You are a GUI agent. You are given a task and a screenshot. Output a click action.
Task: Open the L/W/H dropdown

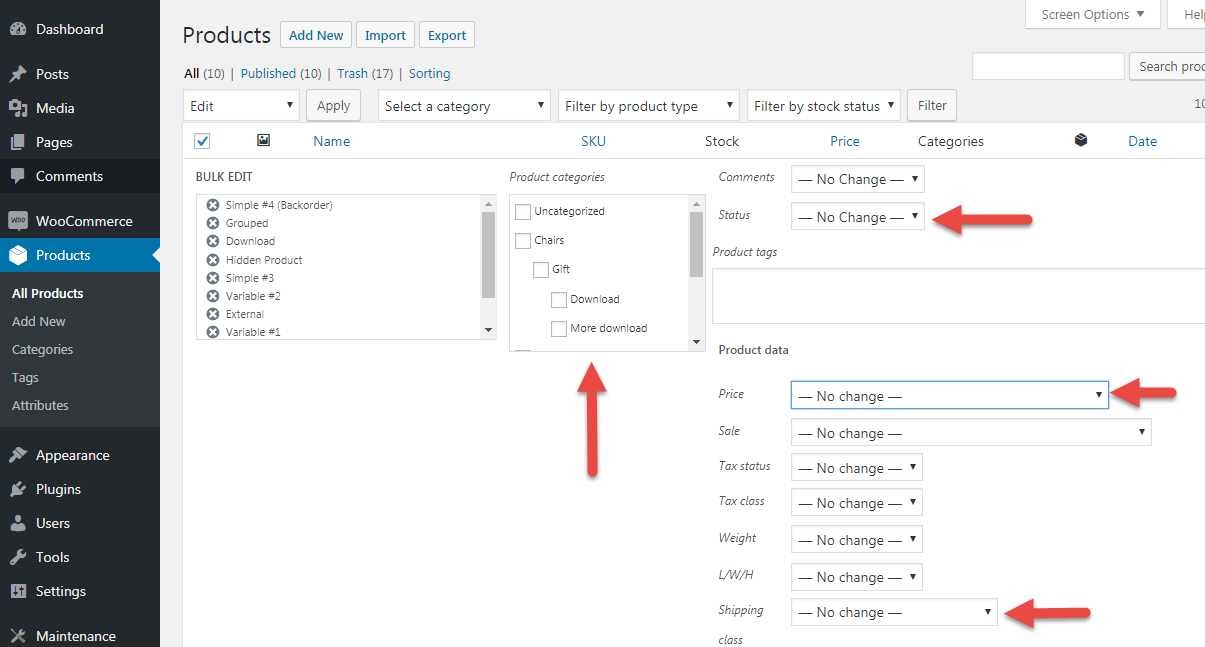[x=856, y=576]
